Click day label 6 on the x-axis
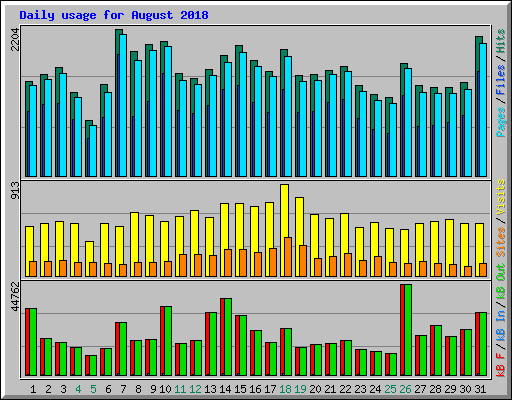The width and height of the screenshot is (512, 400). 108,389
